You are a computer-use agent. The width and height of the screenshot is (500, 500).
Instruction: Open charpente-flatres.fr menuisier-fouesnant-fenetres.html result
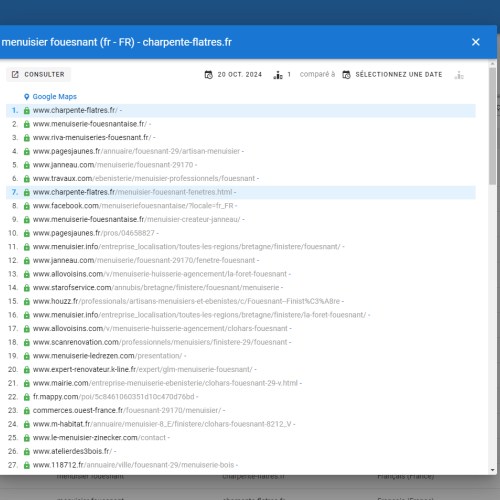[132, 192]
